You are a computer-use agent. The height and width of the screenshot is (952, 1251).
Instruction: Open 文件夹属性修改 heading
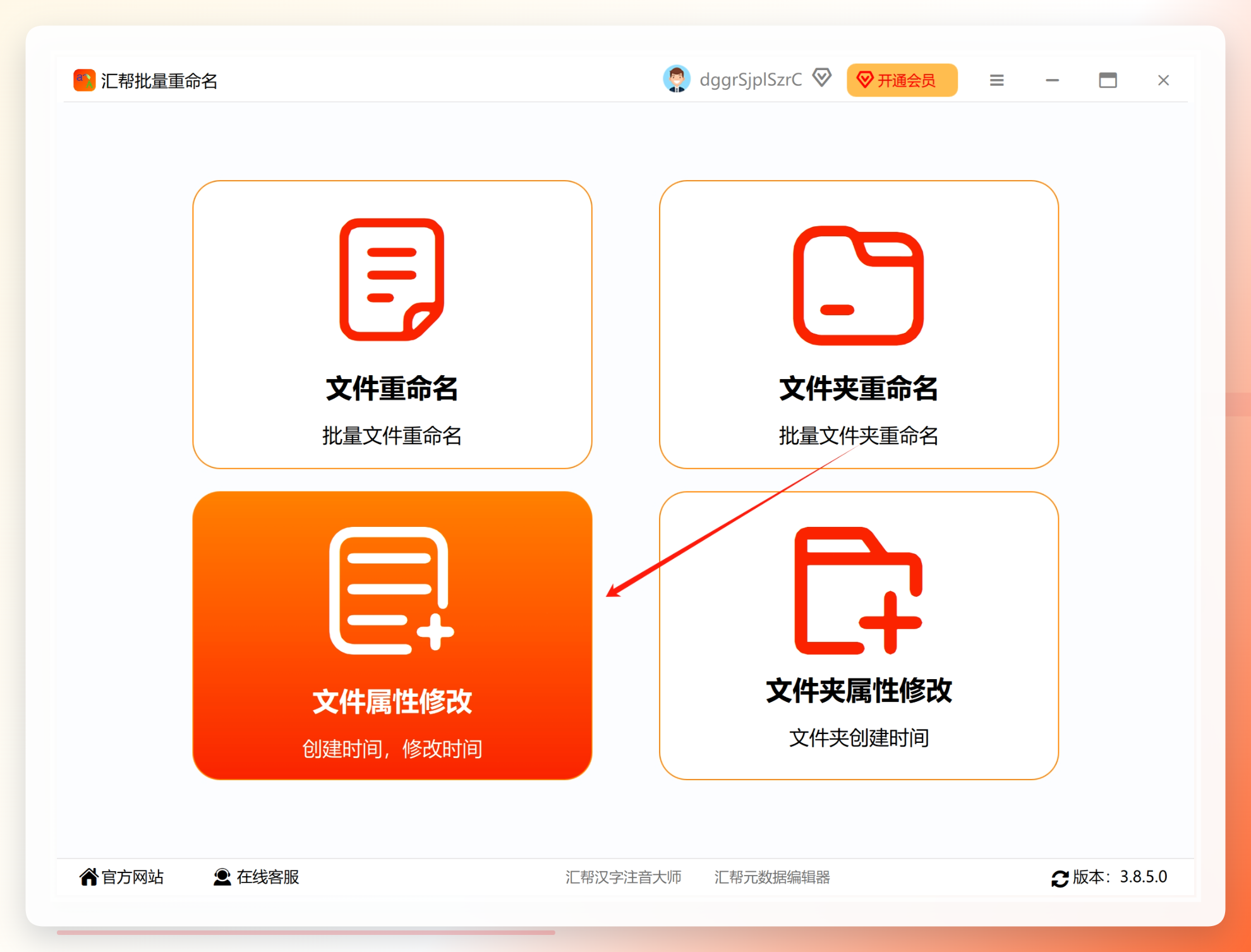(x=858, y=690)
